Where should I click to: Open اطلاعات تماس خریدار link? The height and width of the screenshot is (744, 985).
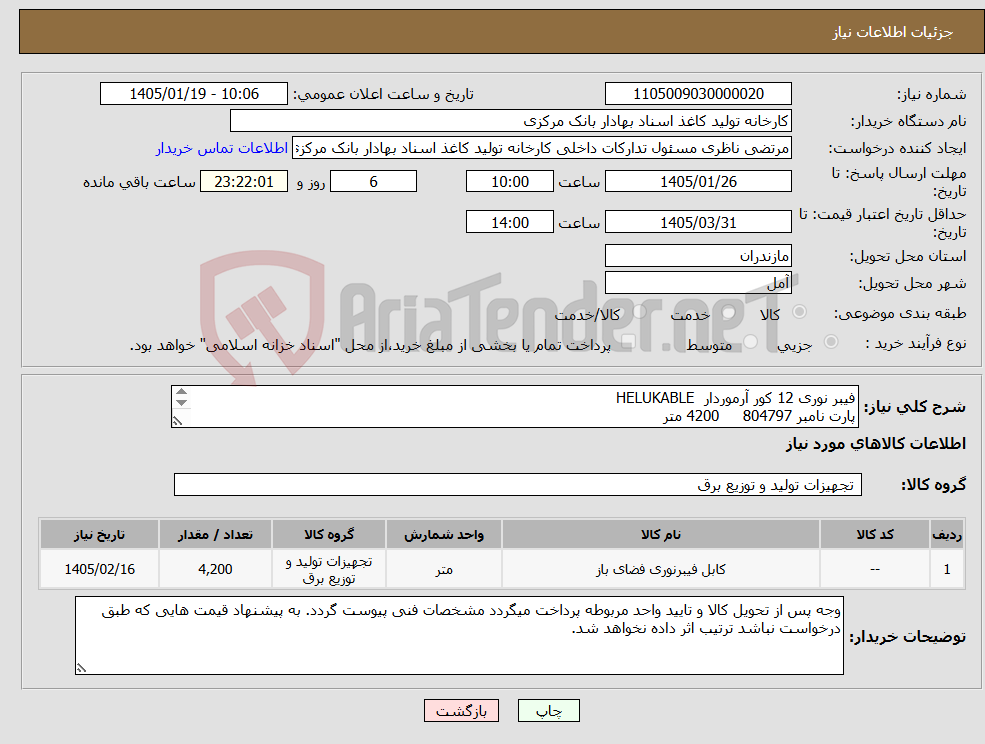pyautogui.click(x=222, y=148)
